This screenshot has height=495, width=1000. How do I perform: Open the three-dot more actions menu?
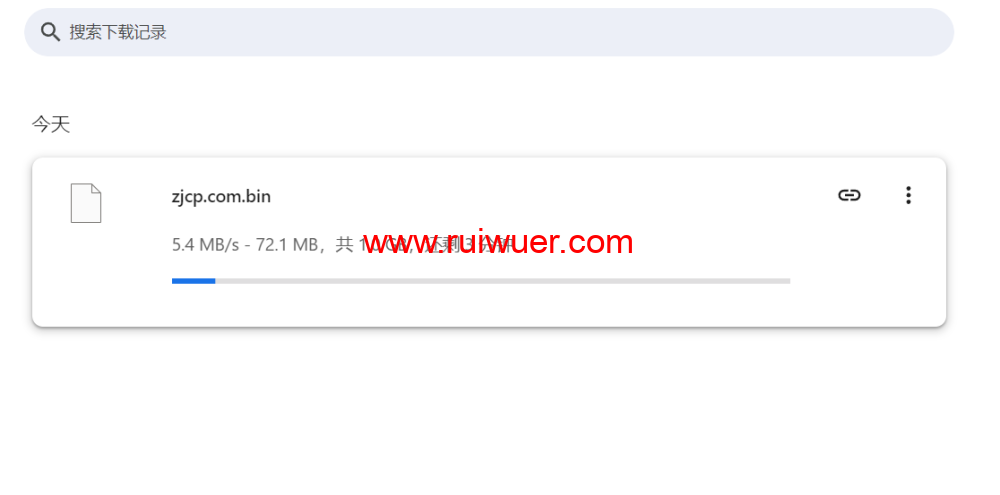[908, 195]
